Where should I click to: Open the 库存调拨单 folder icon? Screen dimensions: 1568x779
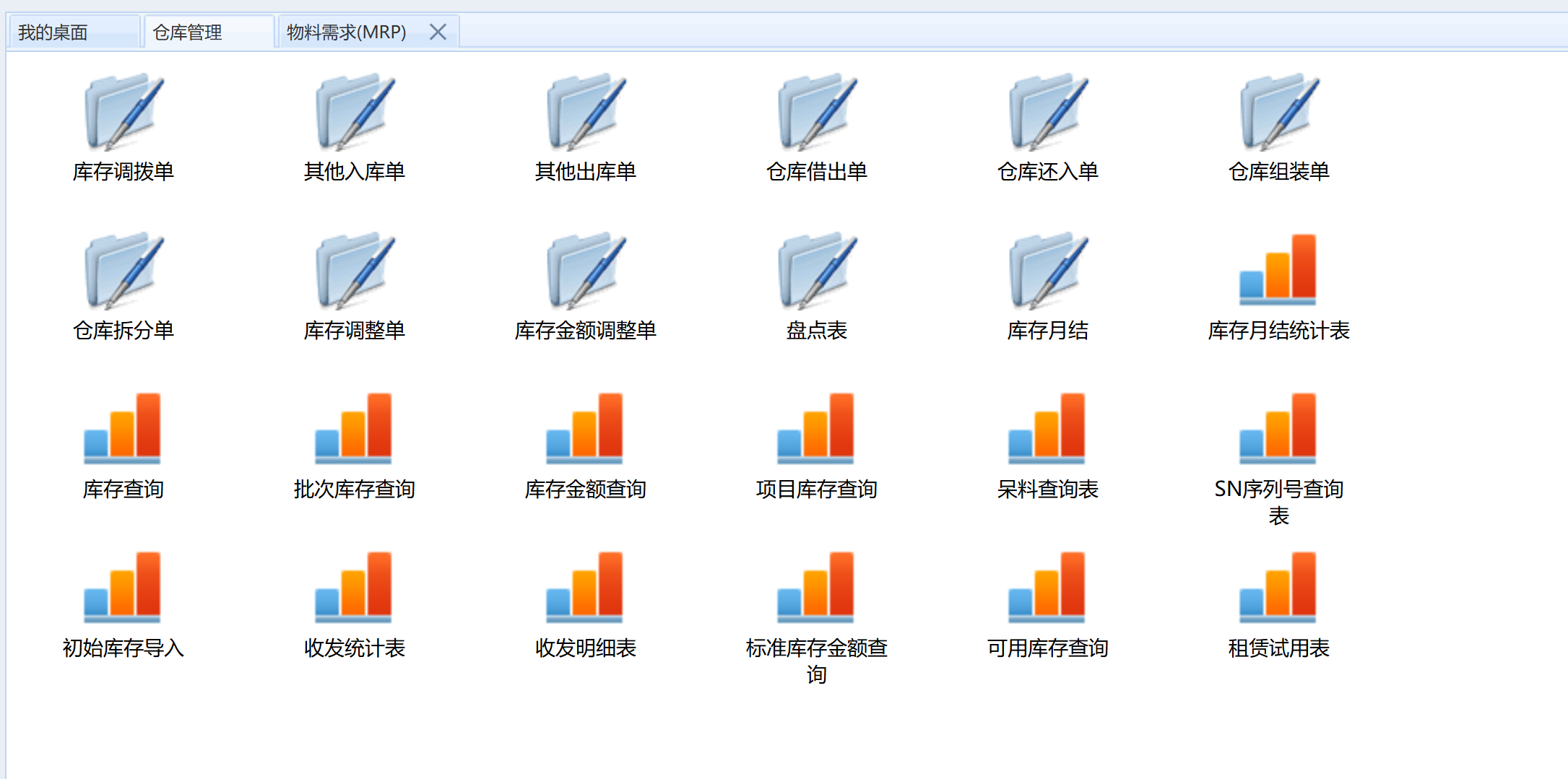(x=124, y=112)
